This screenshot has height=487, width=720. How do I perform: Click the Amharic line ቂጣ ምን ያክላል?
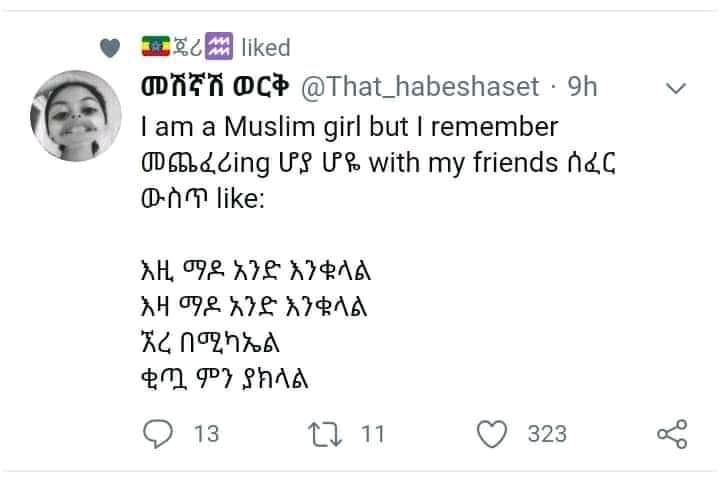(x=225, y=379)
